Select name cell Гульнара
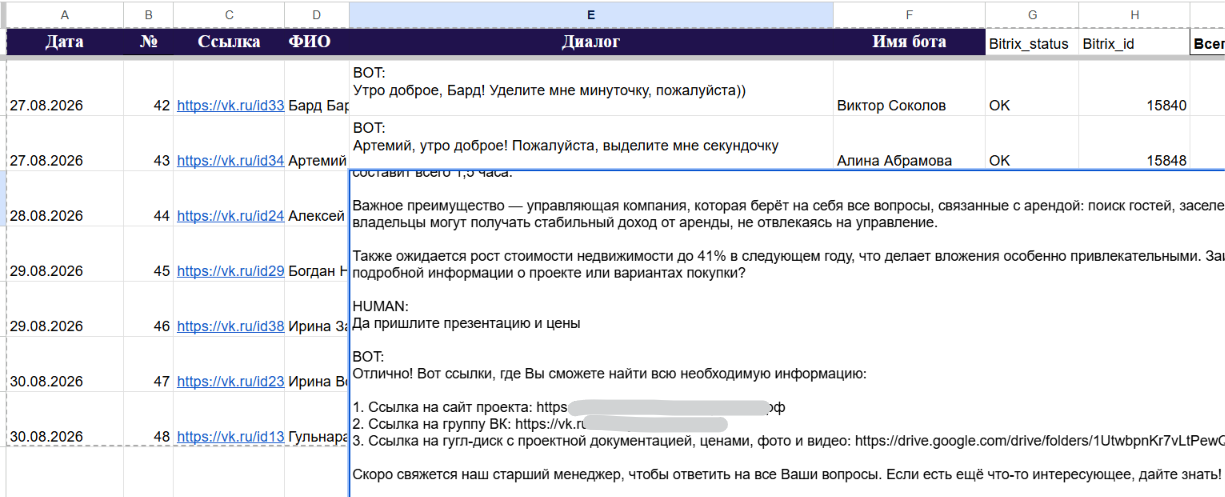This screenshot has height=497, width=1225. pos(317,419)
